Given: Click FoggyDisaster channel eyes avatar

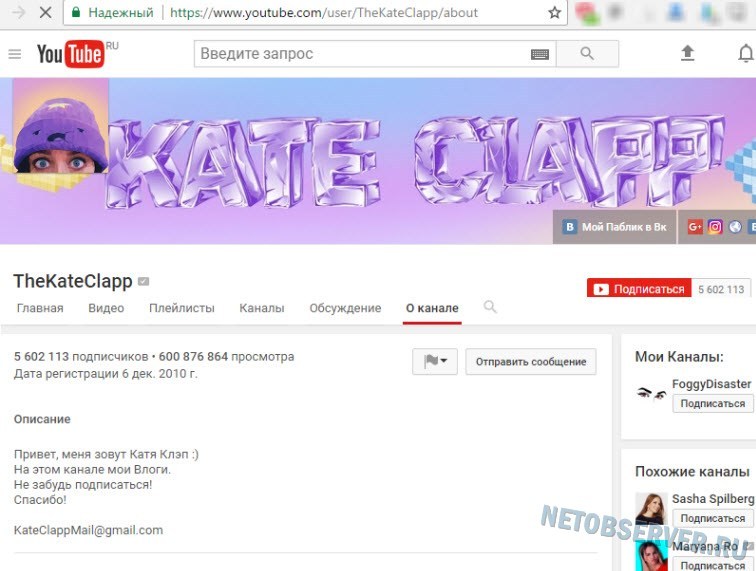Looking at the screenshot, I should tap(651, 394).
